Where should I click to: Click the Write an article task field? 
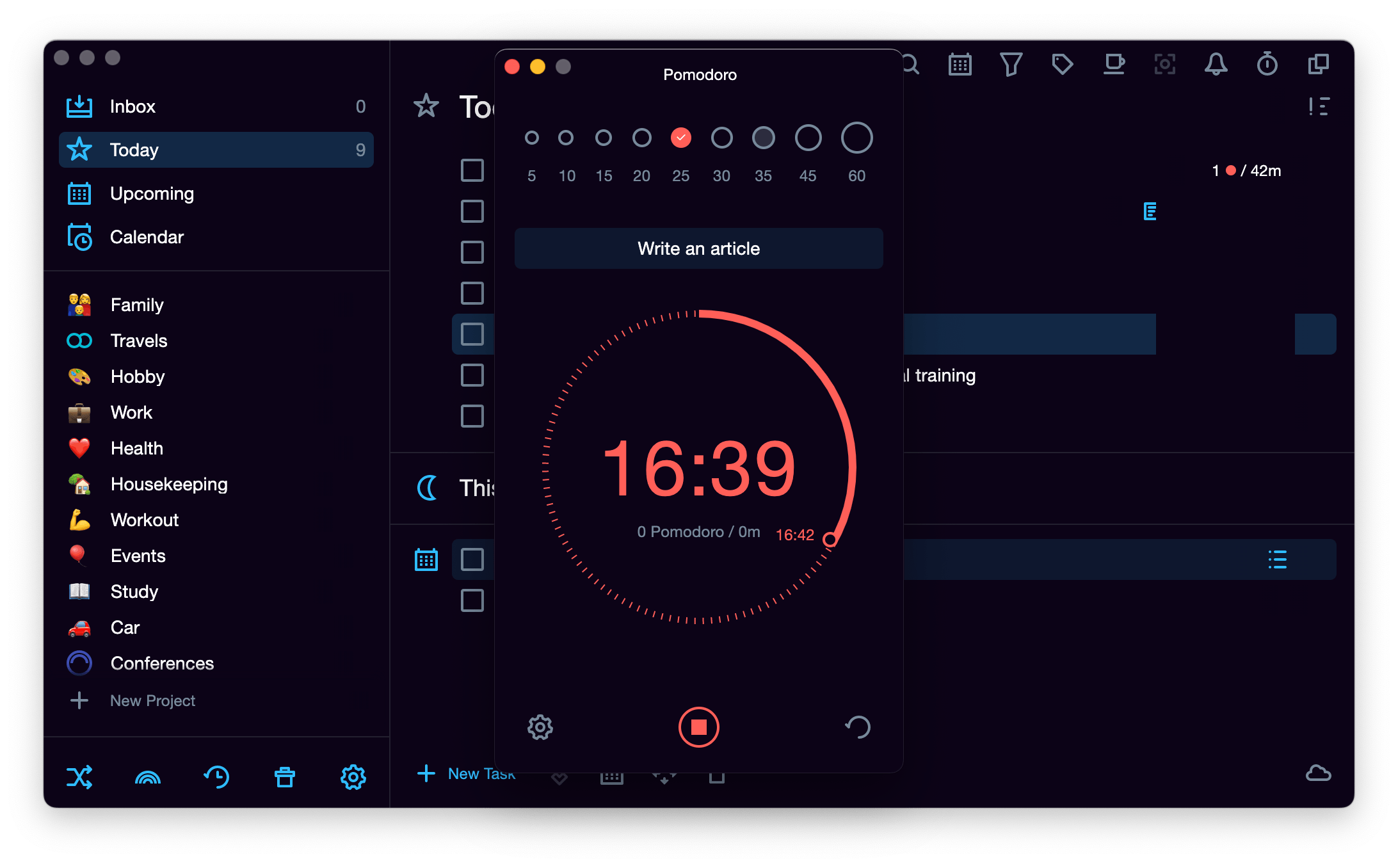click(699, 248)
